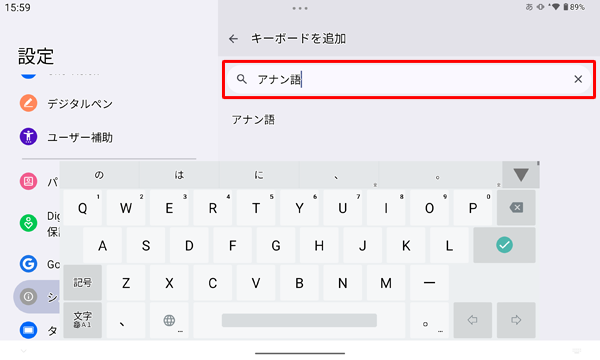Screen dimensions: 600x360
Task: Tap the A key
Action: 103,245
